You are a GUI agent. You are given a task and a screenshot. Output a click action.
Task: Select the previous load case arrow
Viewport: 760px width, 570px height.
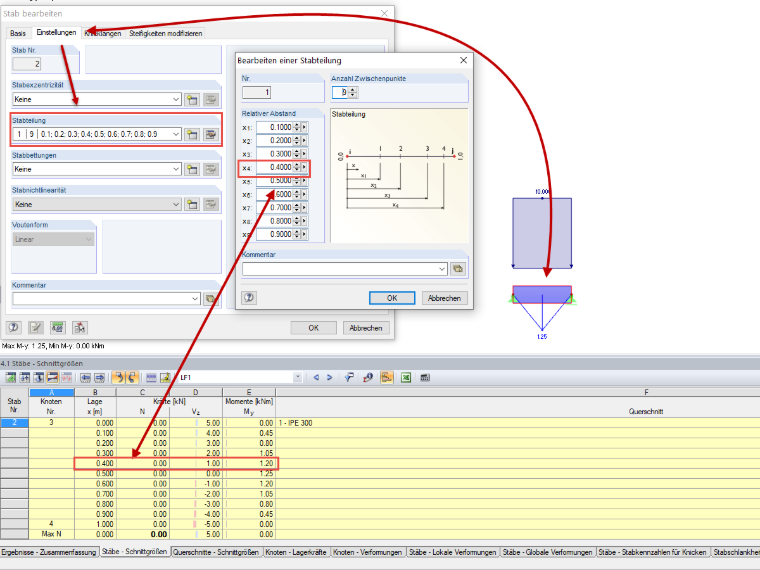coord(316,378)
